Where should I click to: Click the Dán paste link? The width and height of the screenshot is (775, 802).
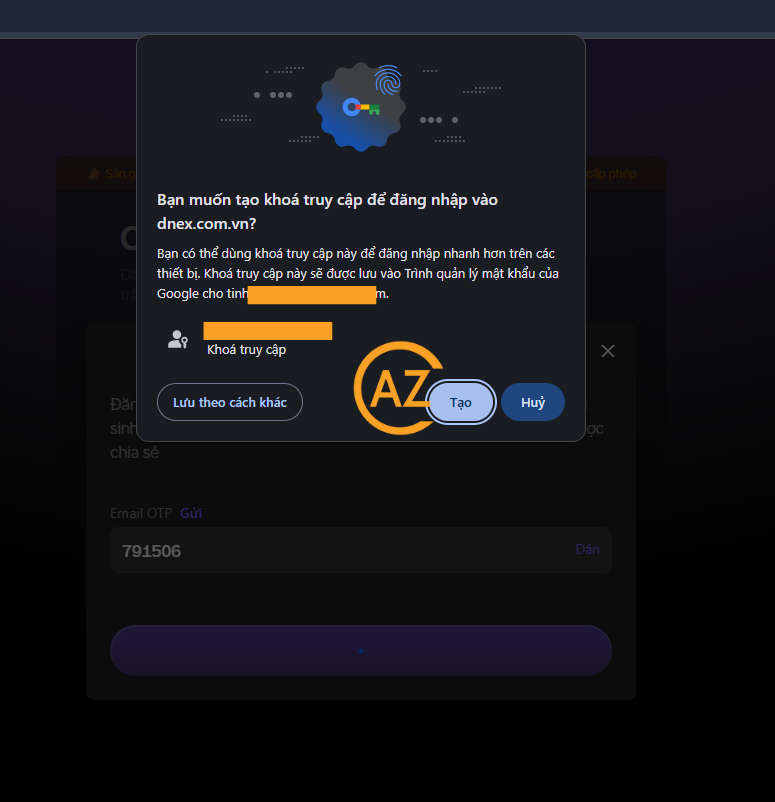[587, 549]
